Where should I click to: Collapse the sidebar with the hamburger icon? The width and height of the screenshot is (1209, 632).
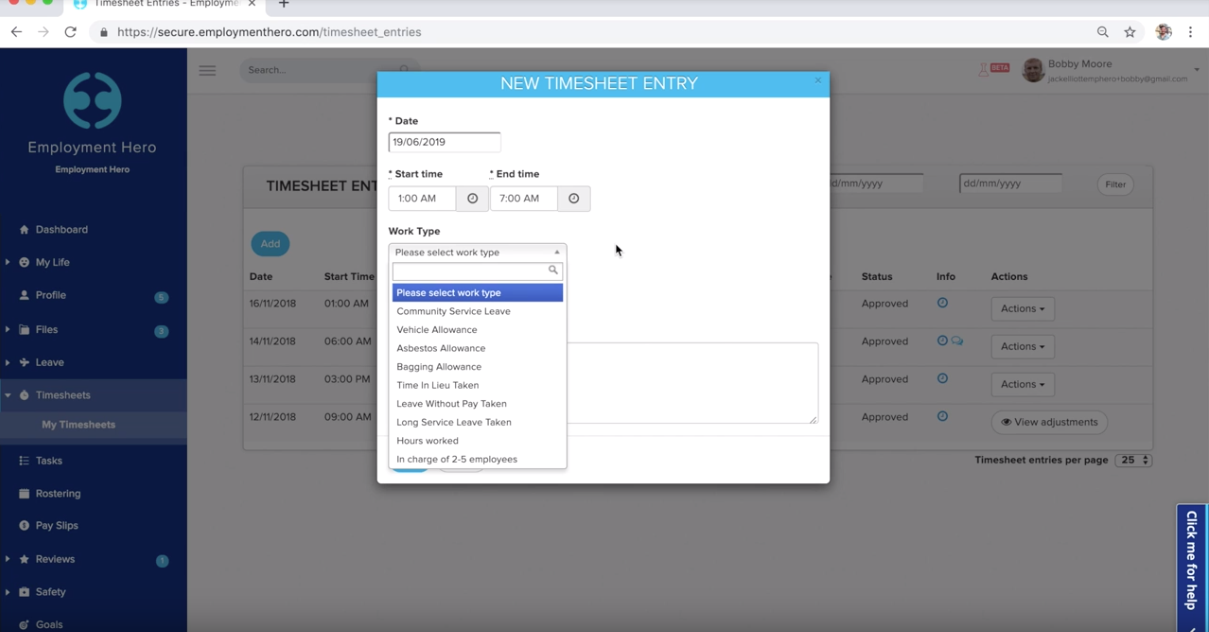point(207,70)
